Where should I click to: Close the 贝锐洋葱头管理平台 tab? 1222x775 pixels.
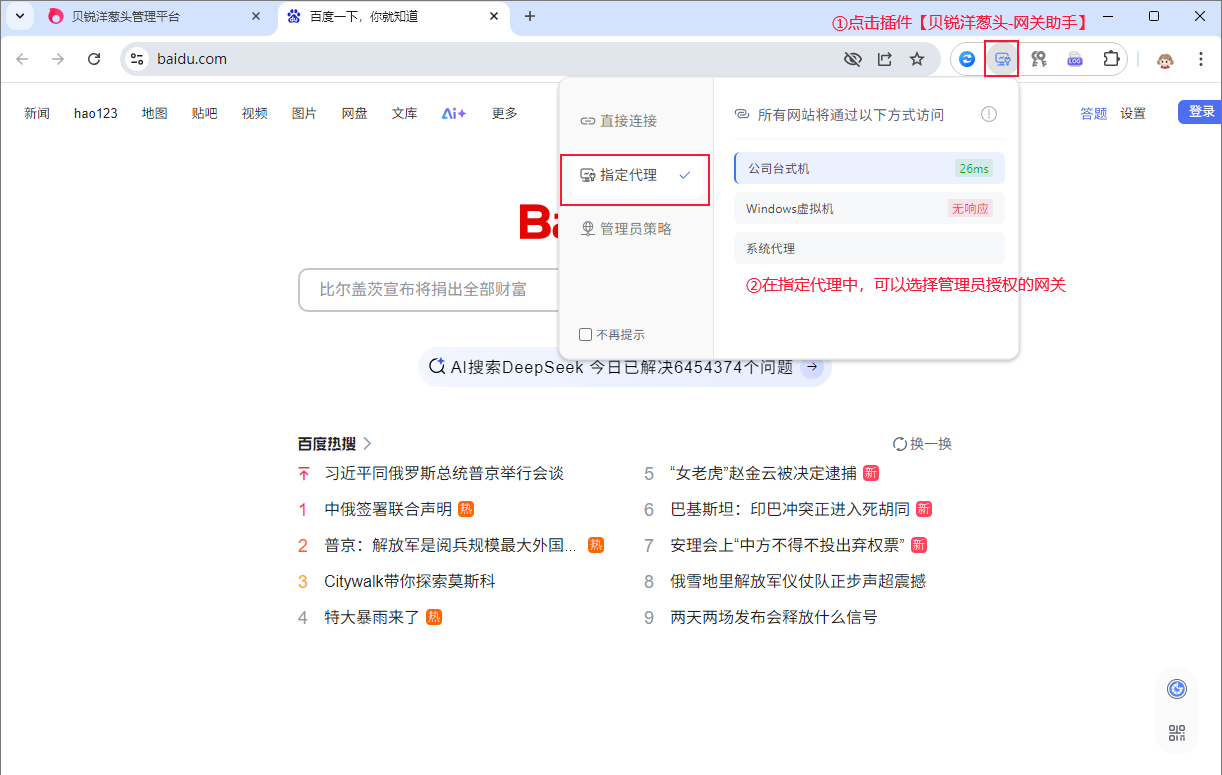256,16
